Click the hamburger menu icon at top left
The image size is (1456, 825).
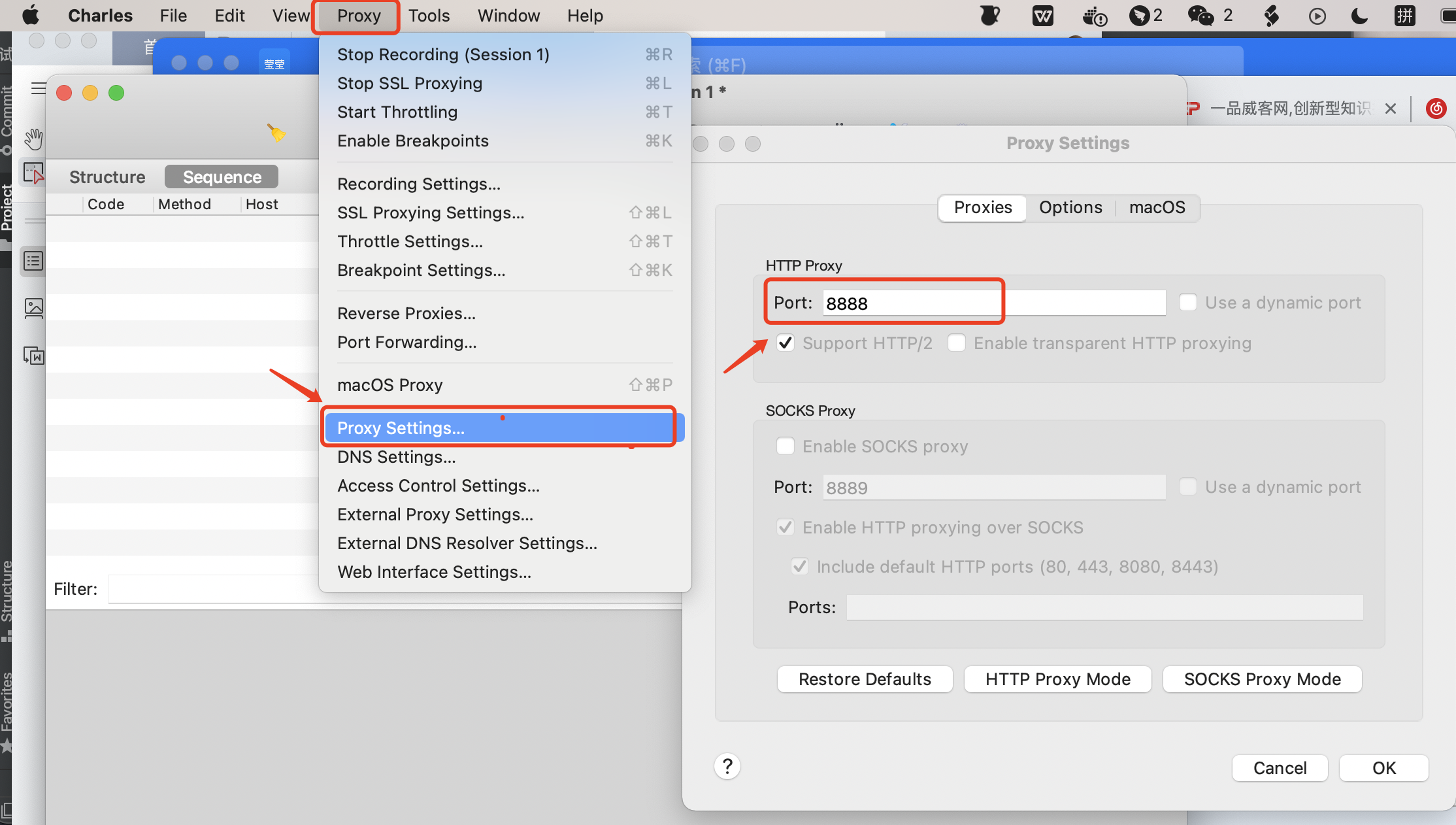coord(39,88)
